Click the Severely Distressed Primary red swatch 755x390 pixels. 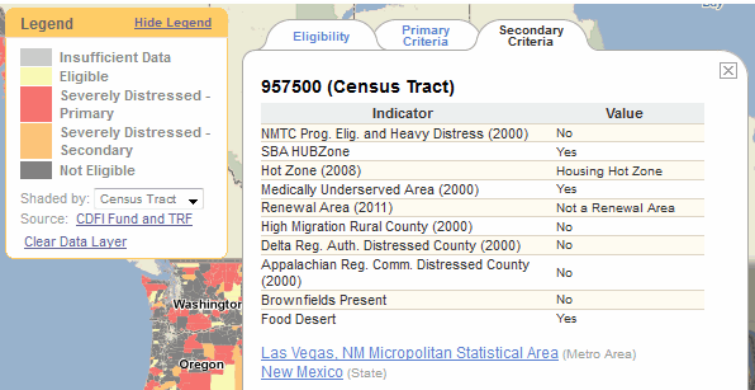coord(36,104)
